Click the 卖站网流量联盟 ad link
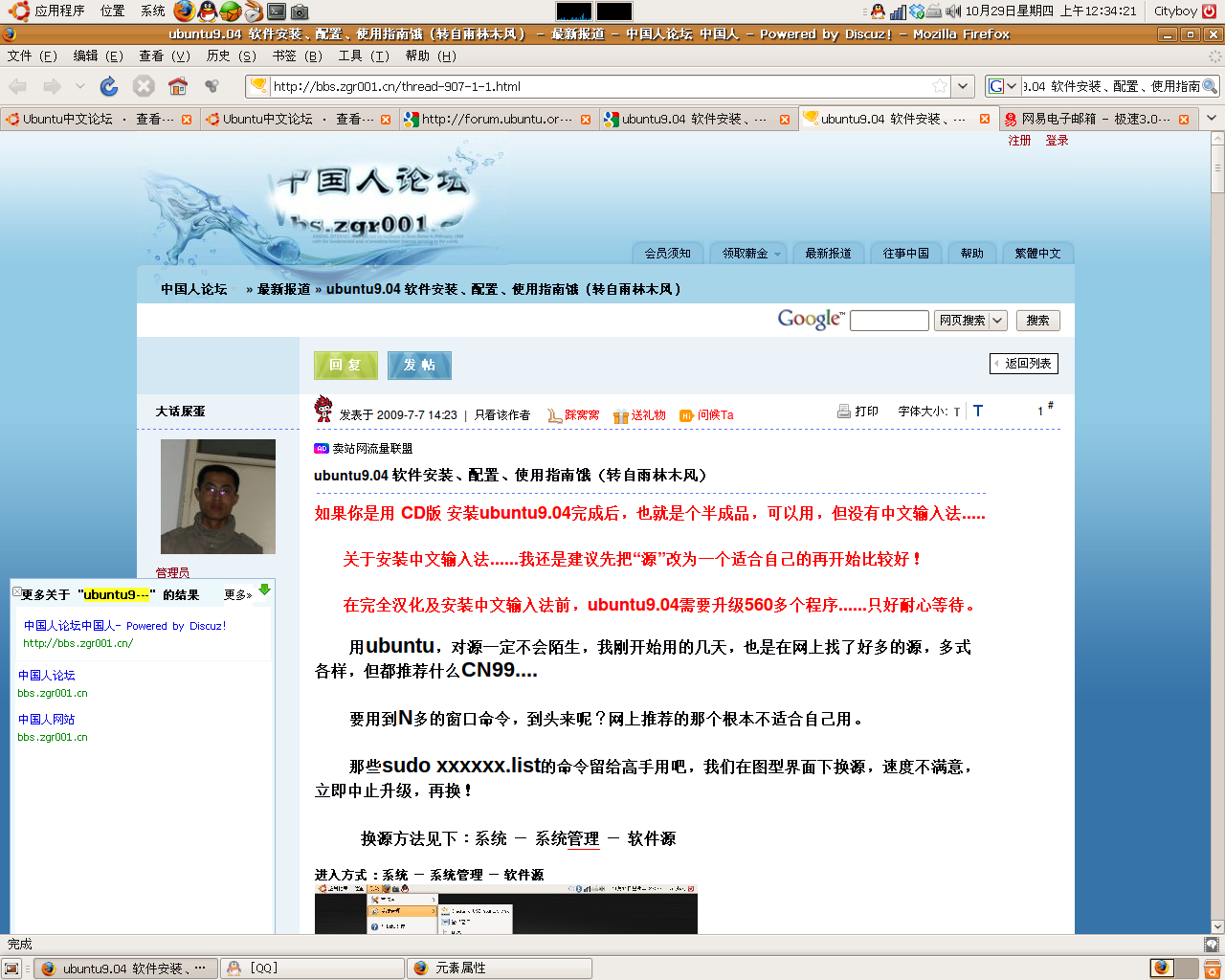This screenshot has height=980, width=1225. 372,449
